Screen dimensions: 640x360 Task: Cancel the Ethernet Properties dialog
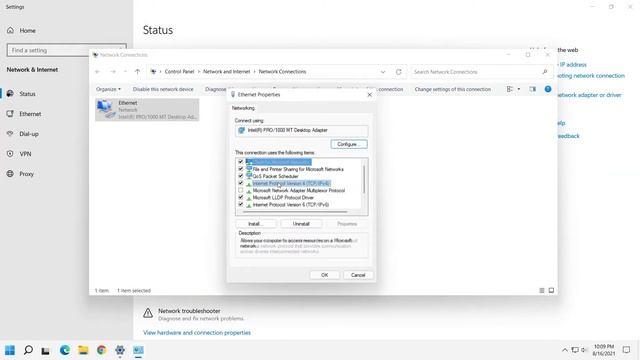358,275
